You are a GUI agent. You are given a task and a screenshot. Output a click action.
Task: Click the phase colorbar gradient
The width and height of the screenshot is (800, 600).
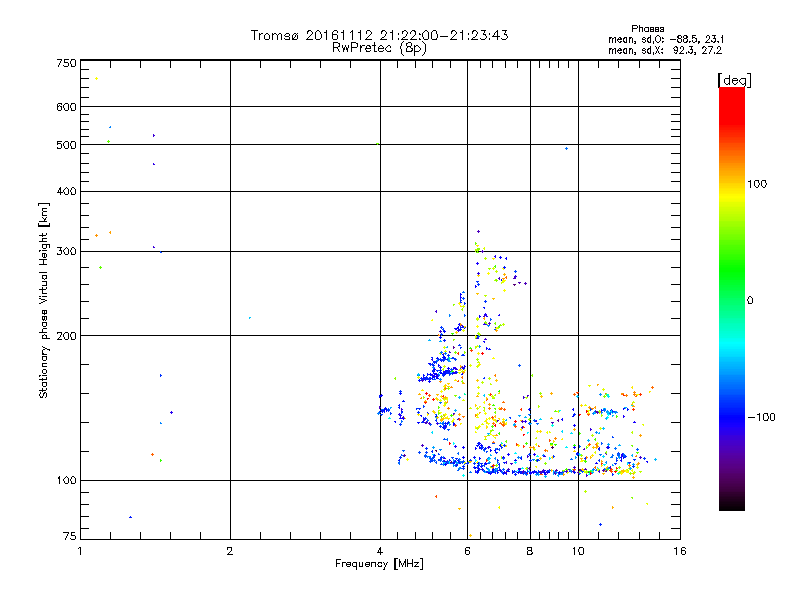732,299
